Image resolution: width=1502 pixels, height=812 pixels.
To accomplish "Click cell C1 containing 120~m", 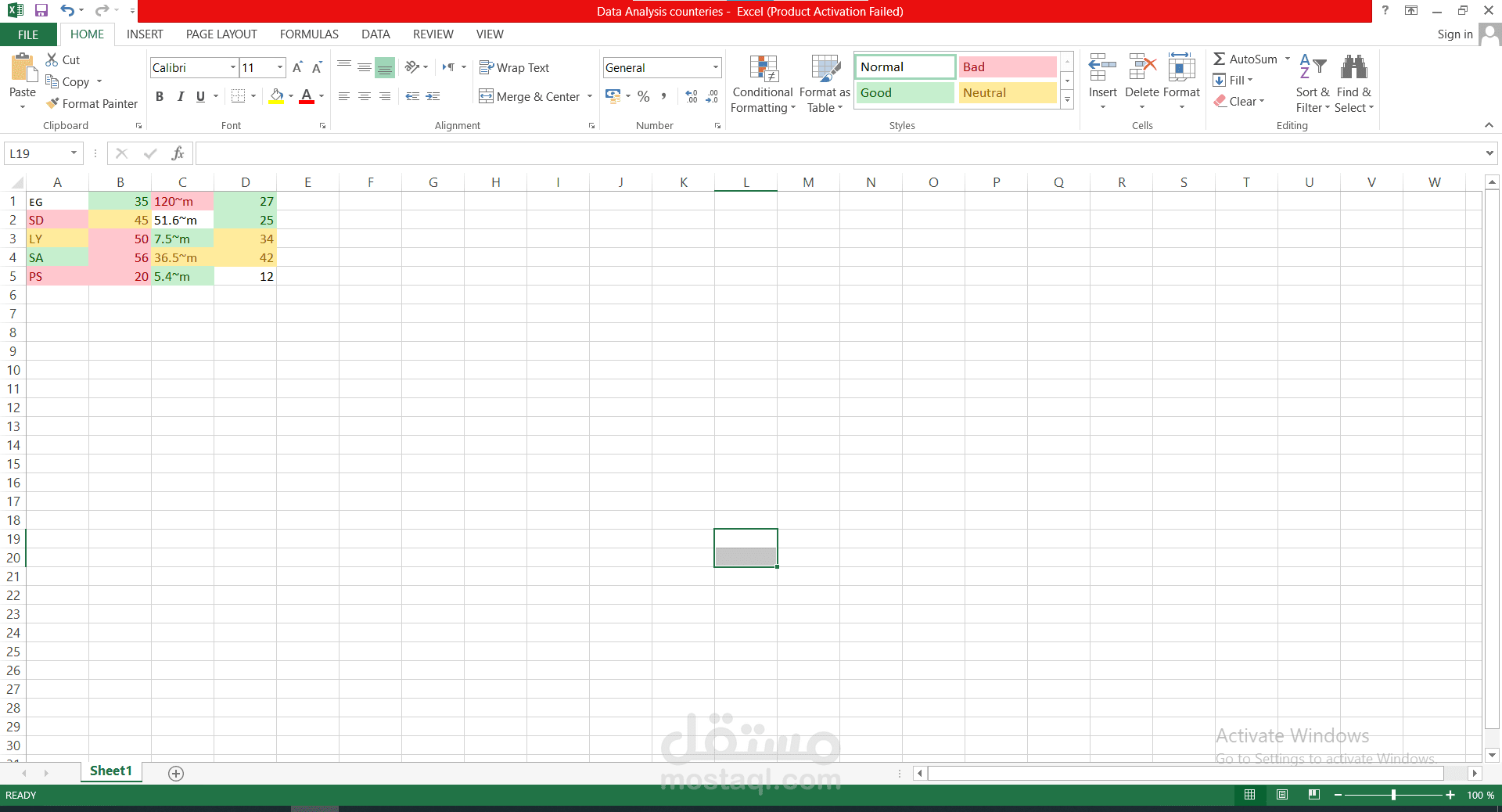I will tap(182, 201).
